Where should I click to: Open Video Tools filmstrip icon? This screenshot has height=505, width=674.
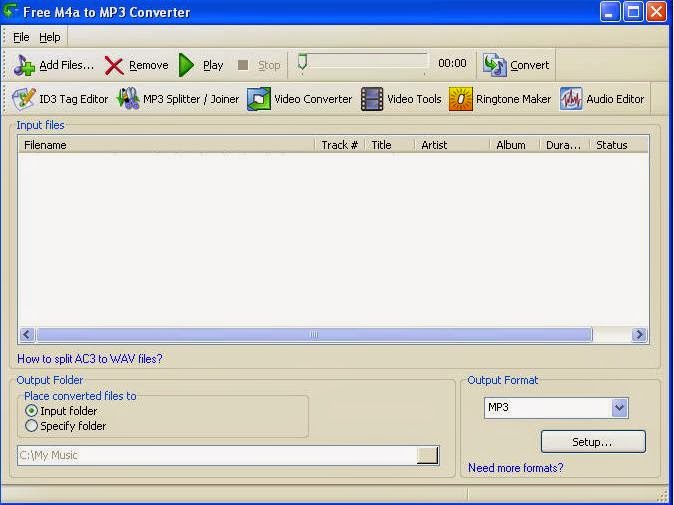[x=372, y=99]
